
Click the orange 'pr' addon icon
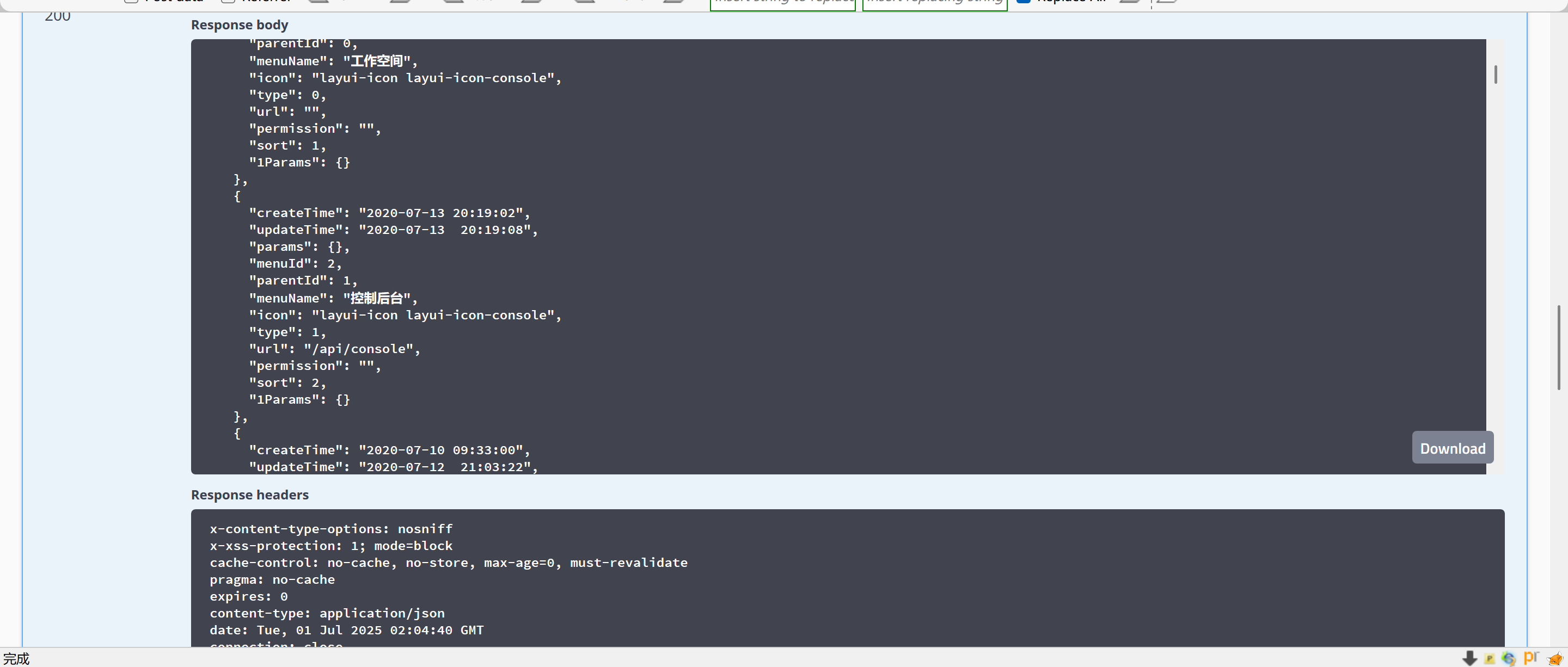pyautogui.click(x=1531, y=657)
